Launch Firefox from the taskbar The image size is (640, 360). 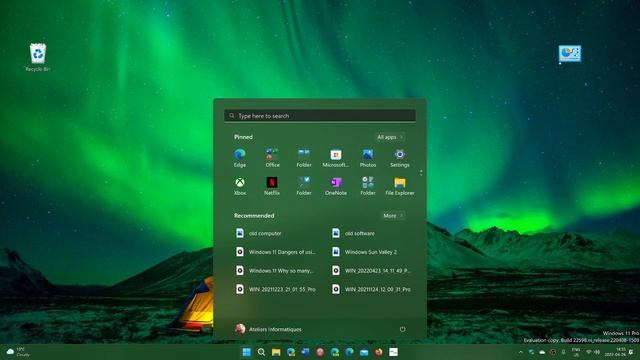379,352
